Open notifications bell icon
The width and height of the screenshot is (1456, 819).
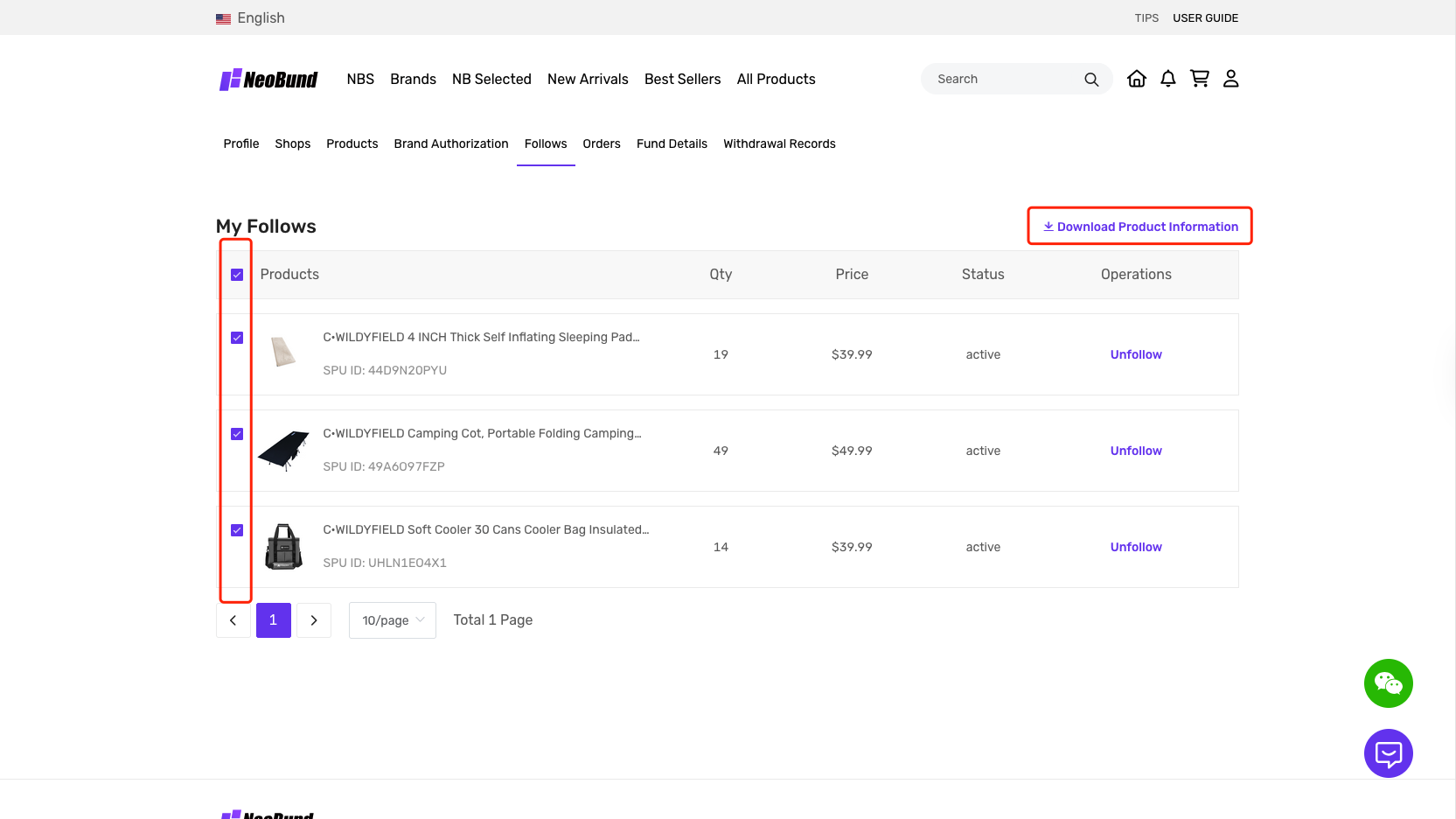[x=1168, y=79]
